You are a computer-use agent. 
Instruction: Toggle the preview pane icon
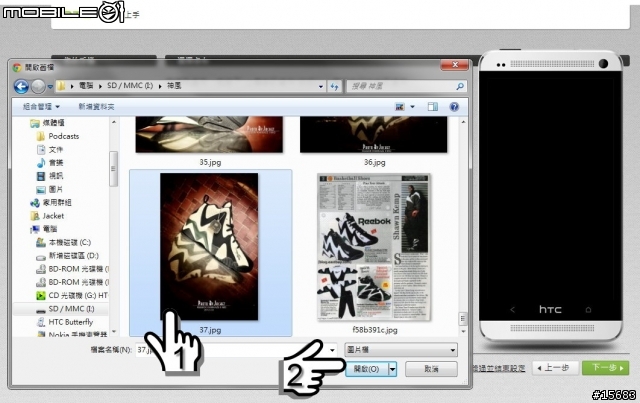(x=433, y=107)
